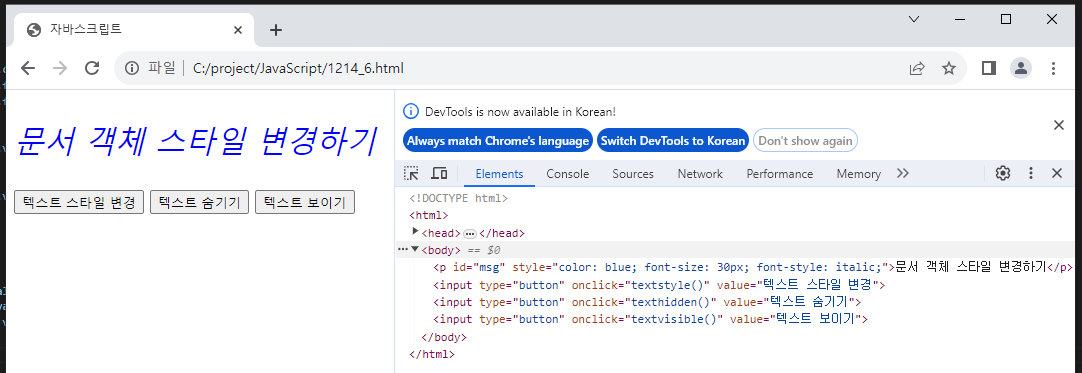Expand the head element in the DOM tree

click(x=415, y=232)
